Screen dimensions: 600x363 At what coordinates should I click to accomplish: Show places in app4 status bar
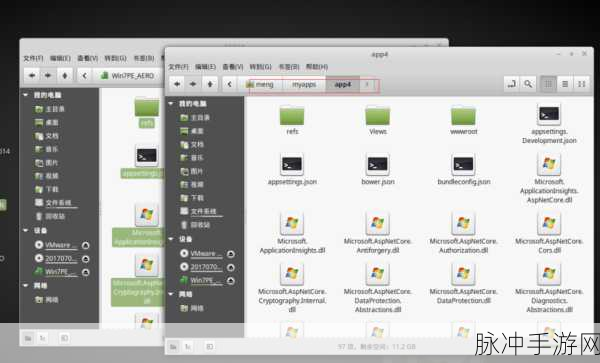[x=173, y=347]
